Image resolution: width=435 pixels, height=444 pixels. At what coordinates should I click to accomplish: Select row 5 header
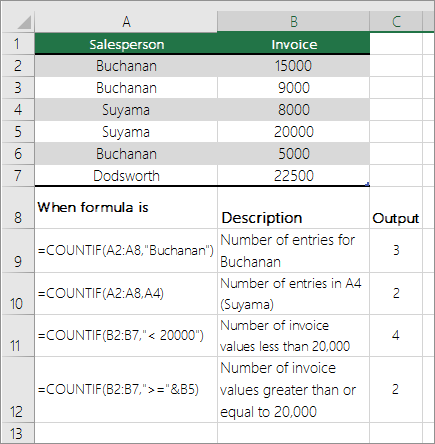[x=17, y=132]
